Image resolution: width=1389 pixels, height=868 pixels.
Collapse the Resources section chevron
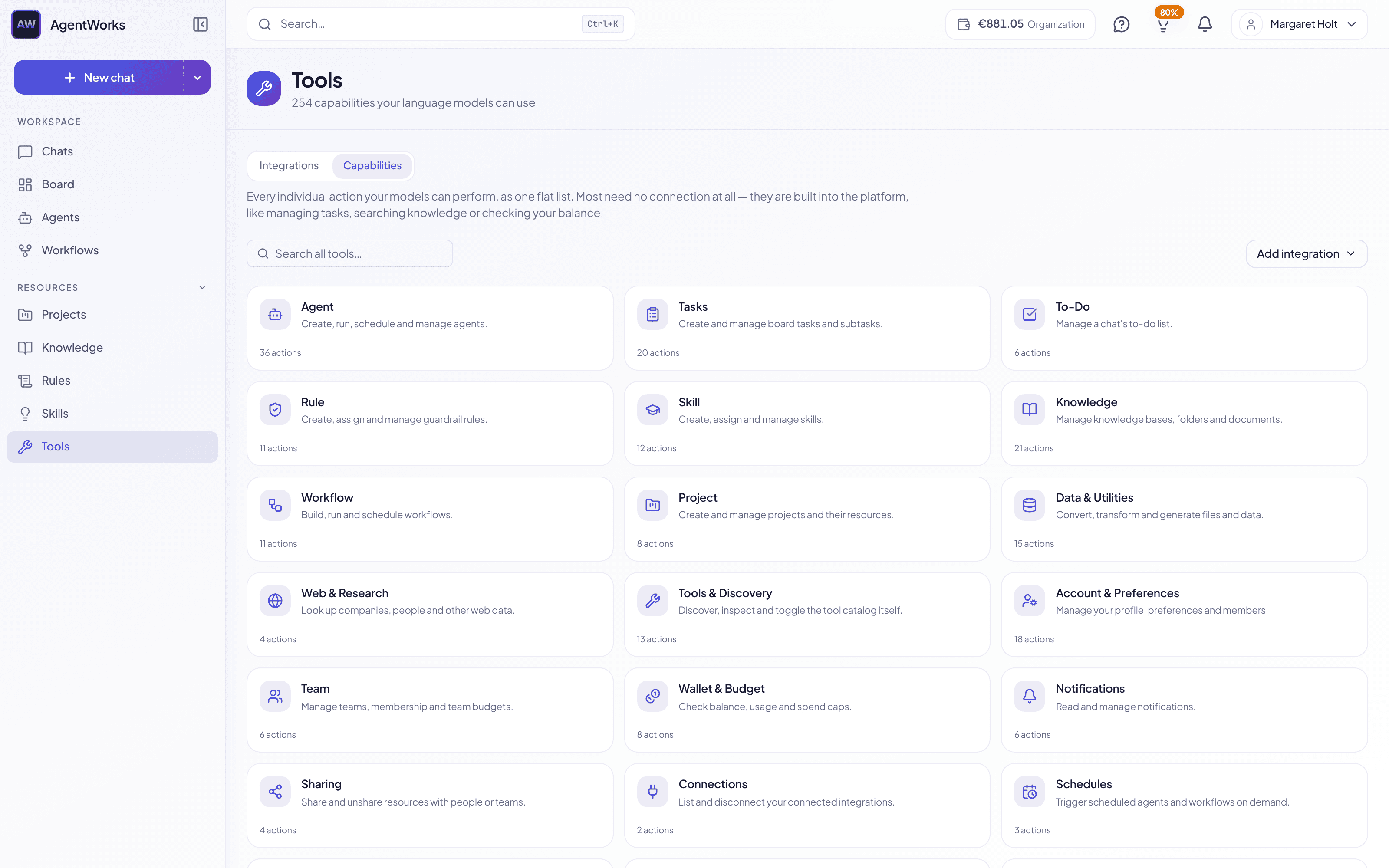pyautogui.click(x=202, y=287)
